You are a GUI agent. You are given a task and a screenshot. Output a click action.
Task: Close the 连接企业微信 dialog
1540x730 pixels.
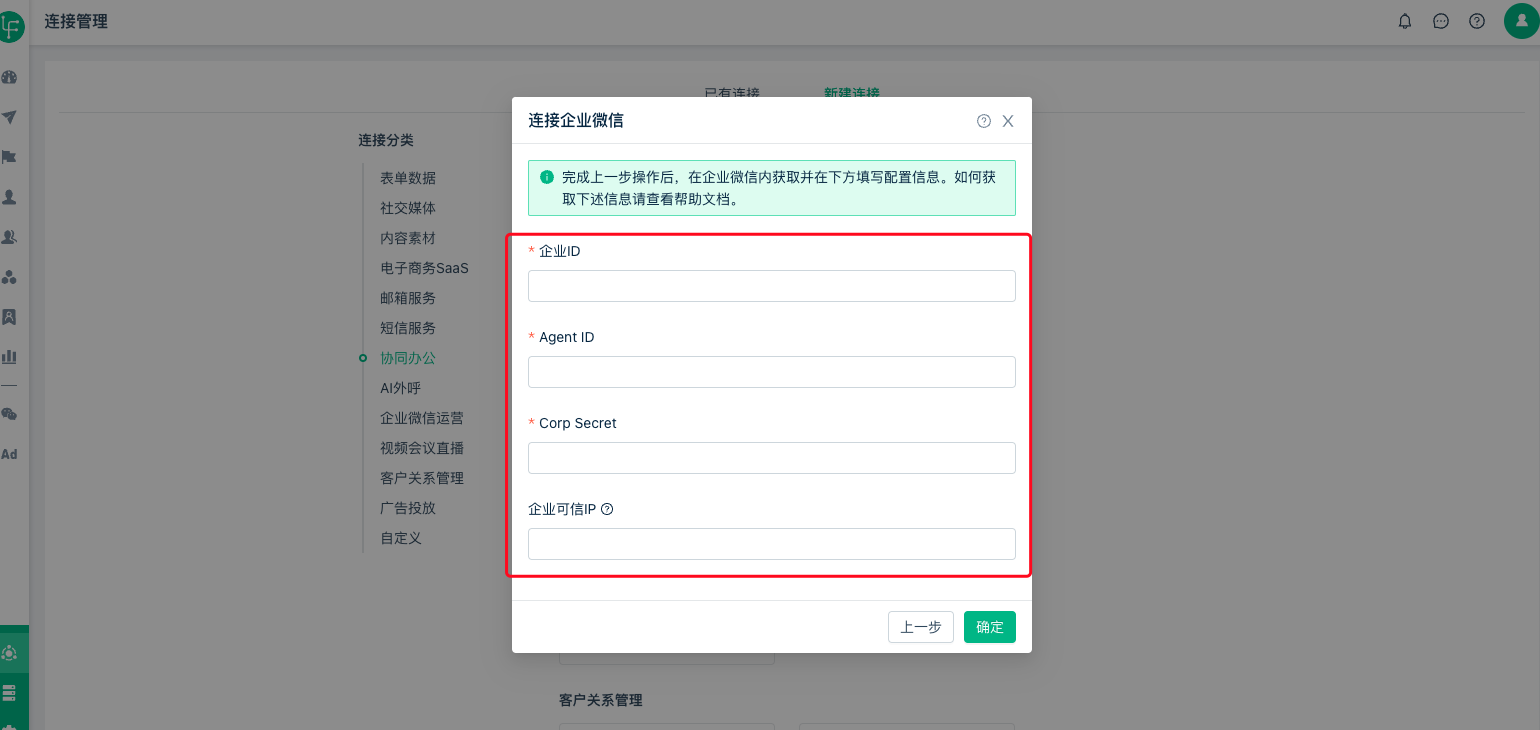pos(1008,121)
